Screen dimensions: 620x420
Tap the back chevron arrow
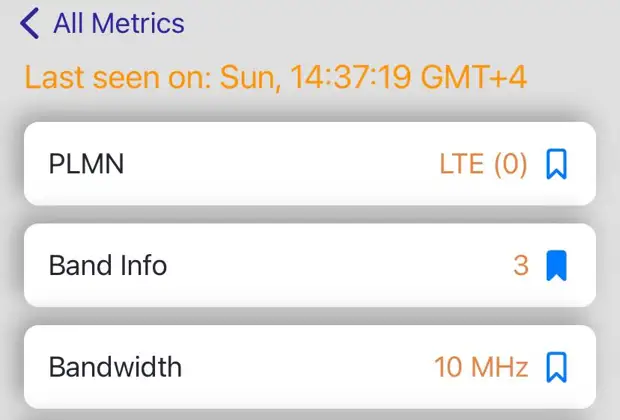click(30, 23)
